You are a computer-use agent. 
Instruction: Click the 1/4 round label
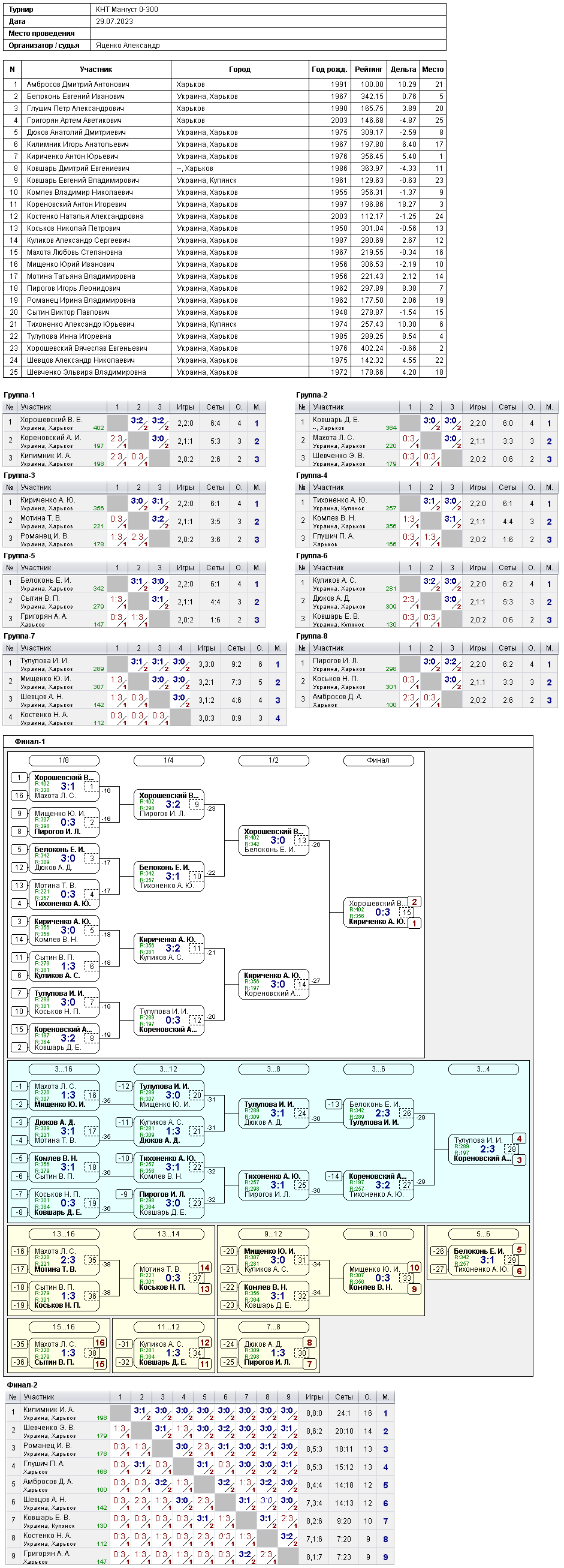(x=168, y=760)
